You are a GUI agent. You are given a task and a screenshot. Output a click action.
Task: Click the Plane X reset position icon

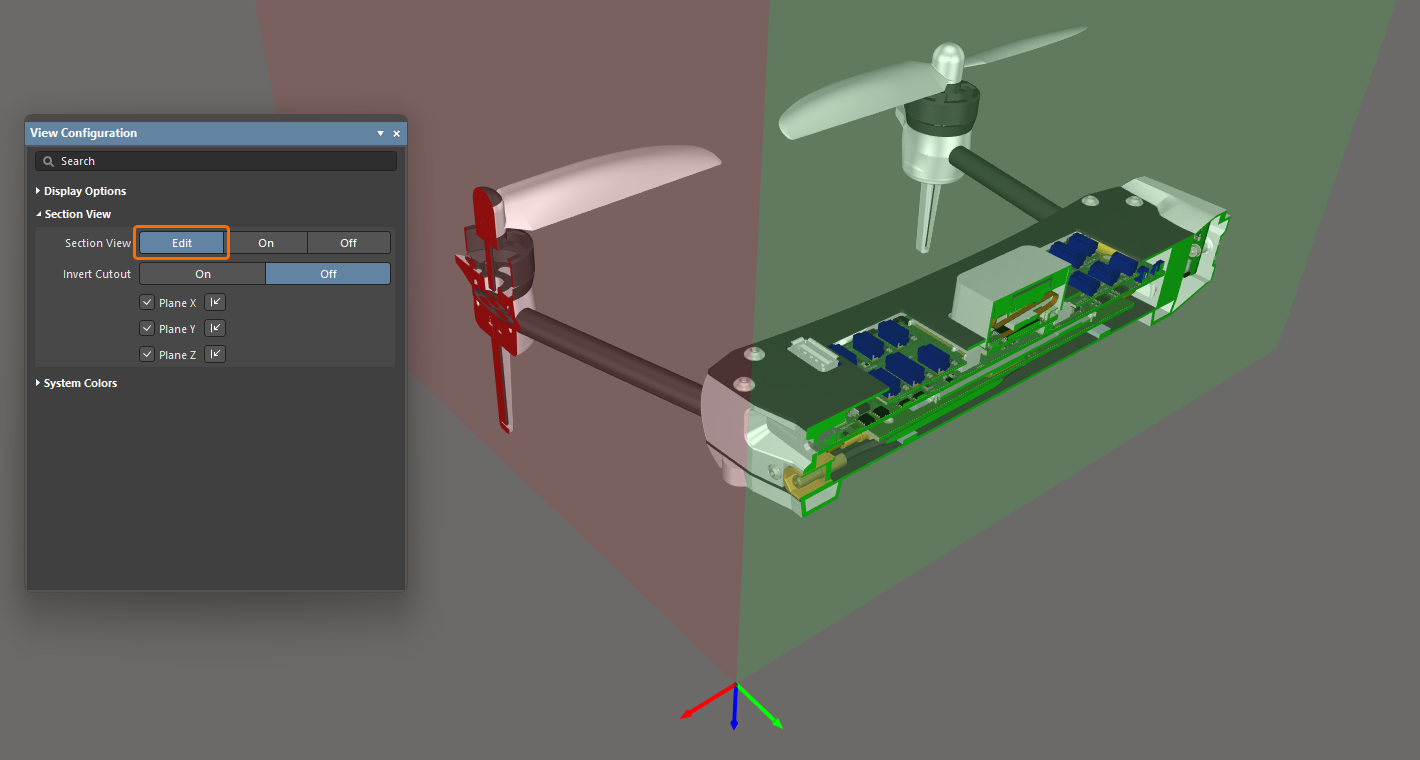click(x=215, y=302)
